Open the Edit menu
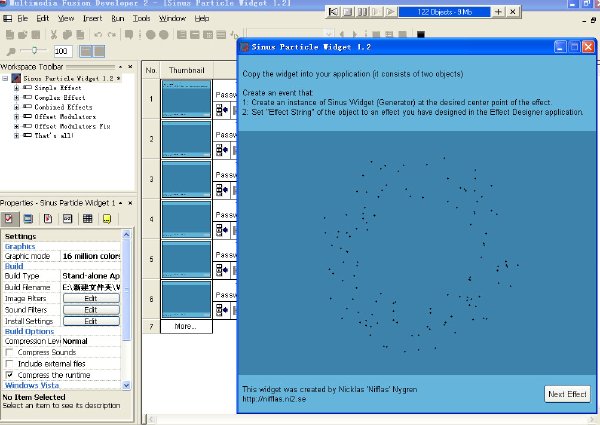The height and width of the screenshot is (425, 600). coord(42,18)
